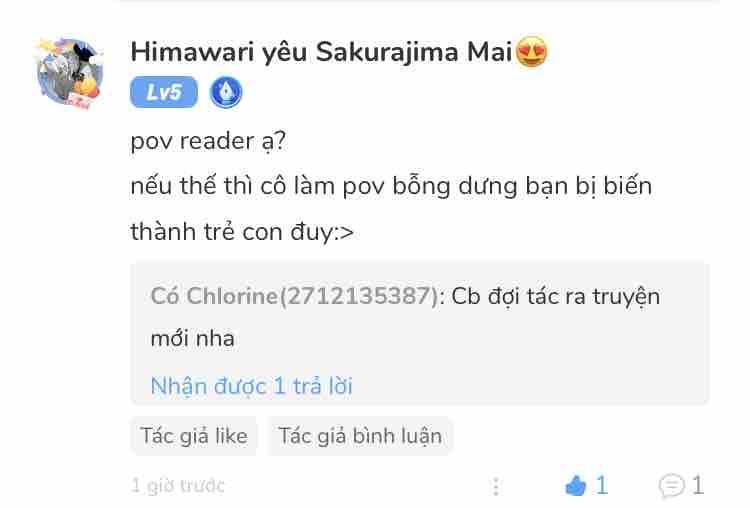The image size is (750, 508).
Task: Open Himawari's profile avatar picture
Action: pos(70,73)
